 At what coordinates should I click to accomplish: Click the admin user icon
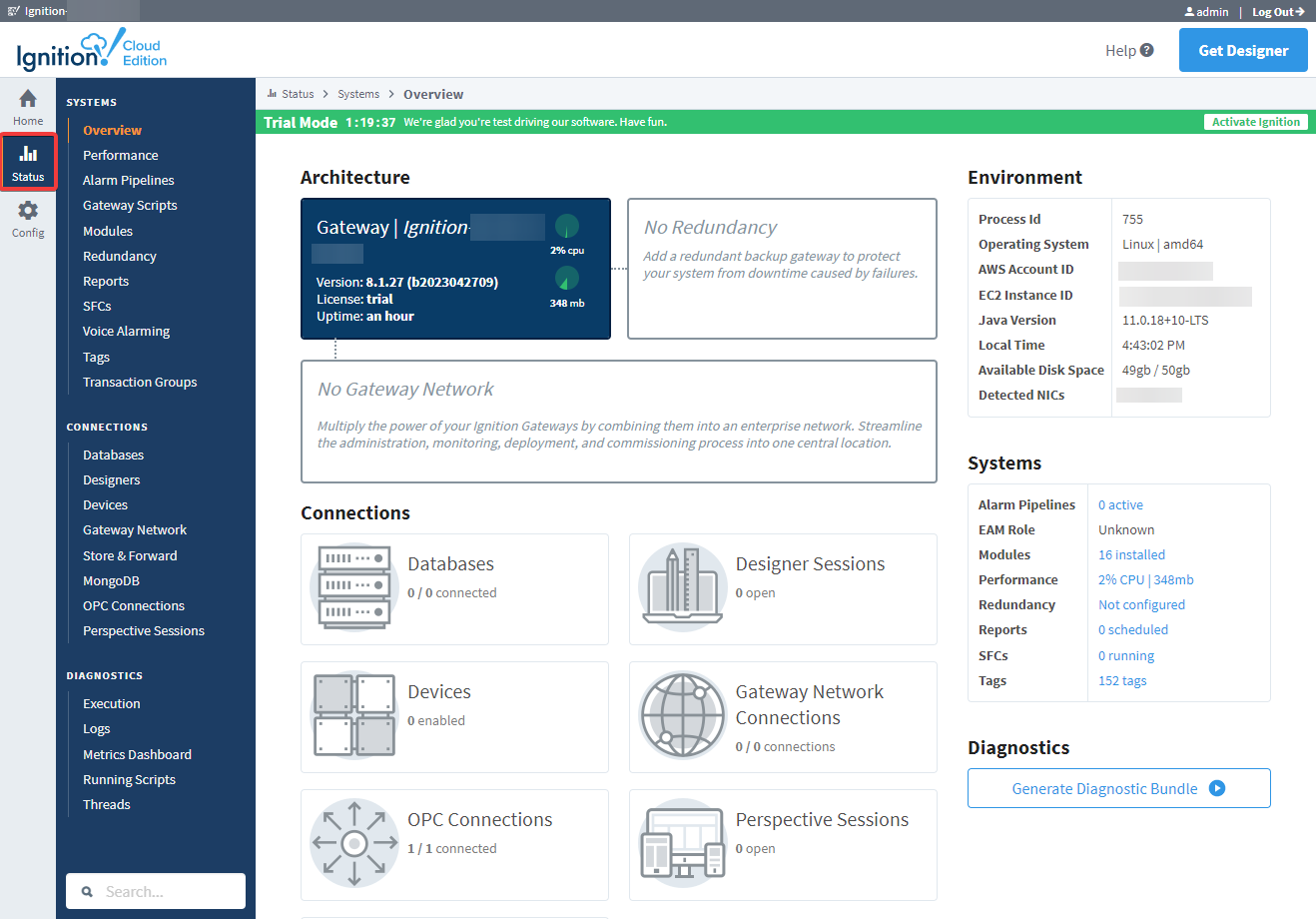pyautogui.click(x=1189, y=12)
